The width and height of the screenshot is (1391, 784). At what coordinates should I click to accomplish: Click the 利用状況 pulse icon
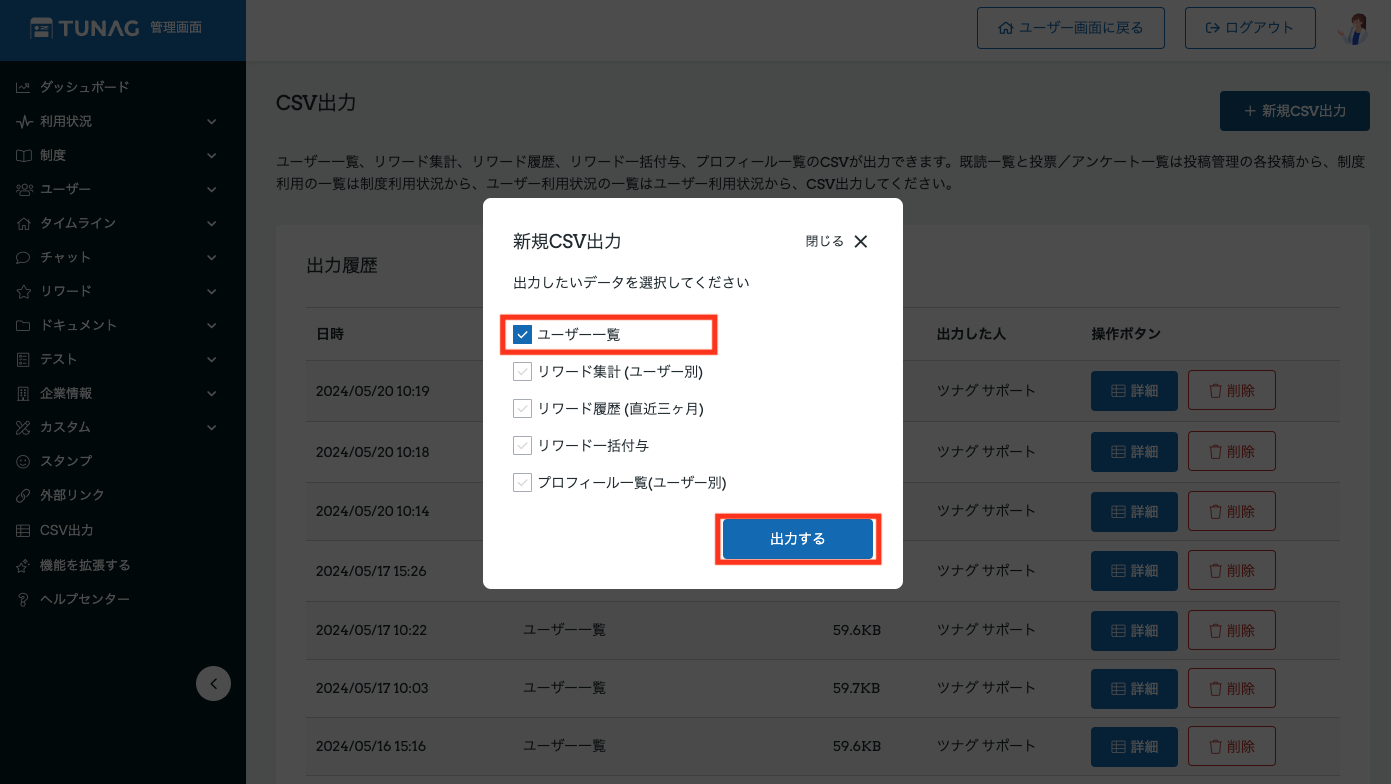pos(23,122)
